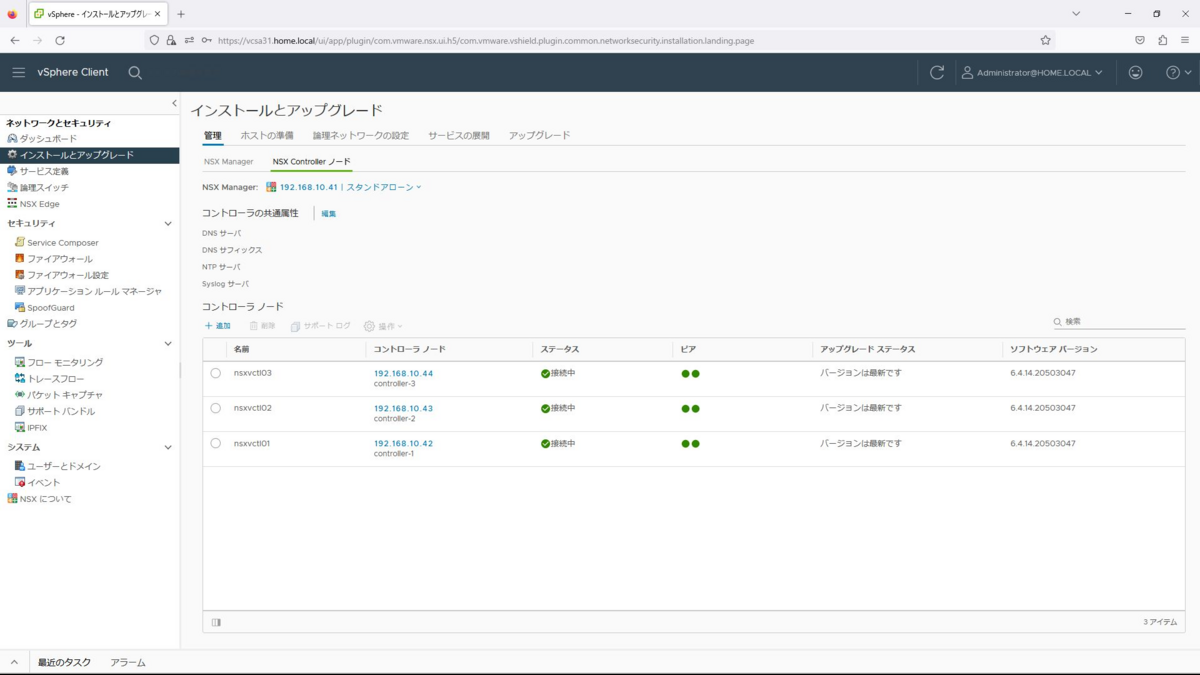Open サポート バンドル tool
1200x675 pixels.
(61, 411)
